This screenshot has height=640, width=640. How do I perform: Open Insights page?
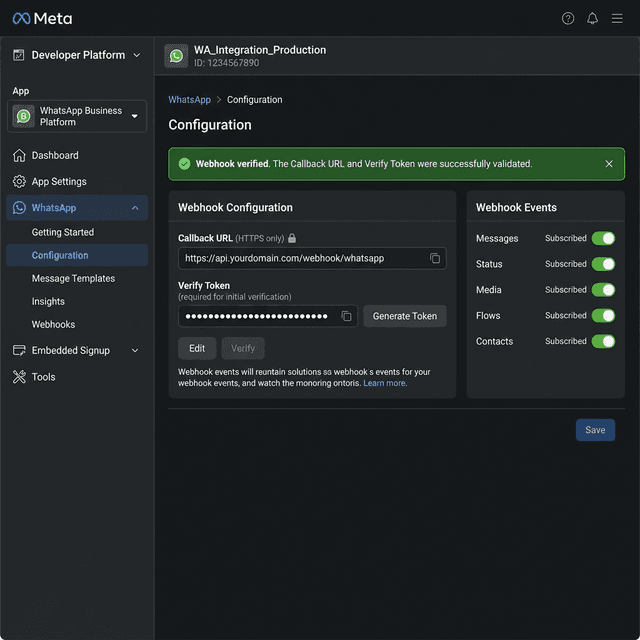coord(48,302)
